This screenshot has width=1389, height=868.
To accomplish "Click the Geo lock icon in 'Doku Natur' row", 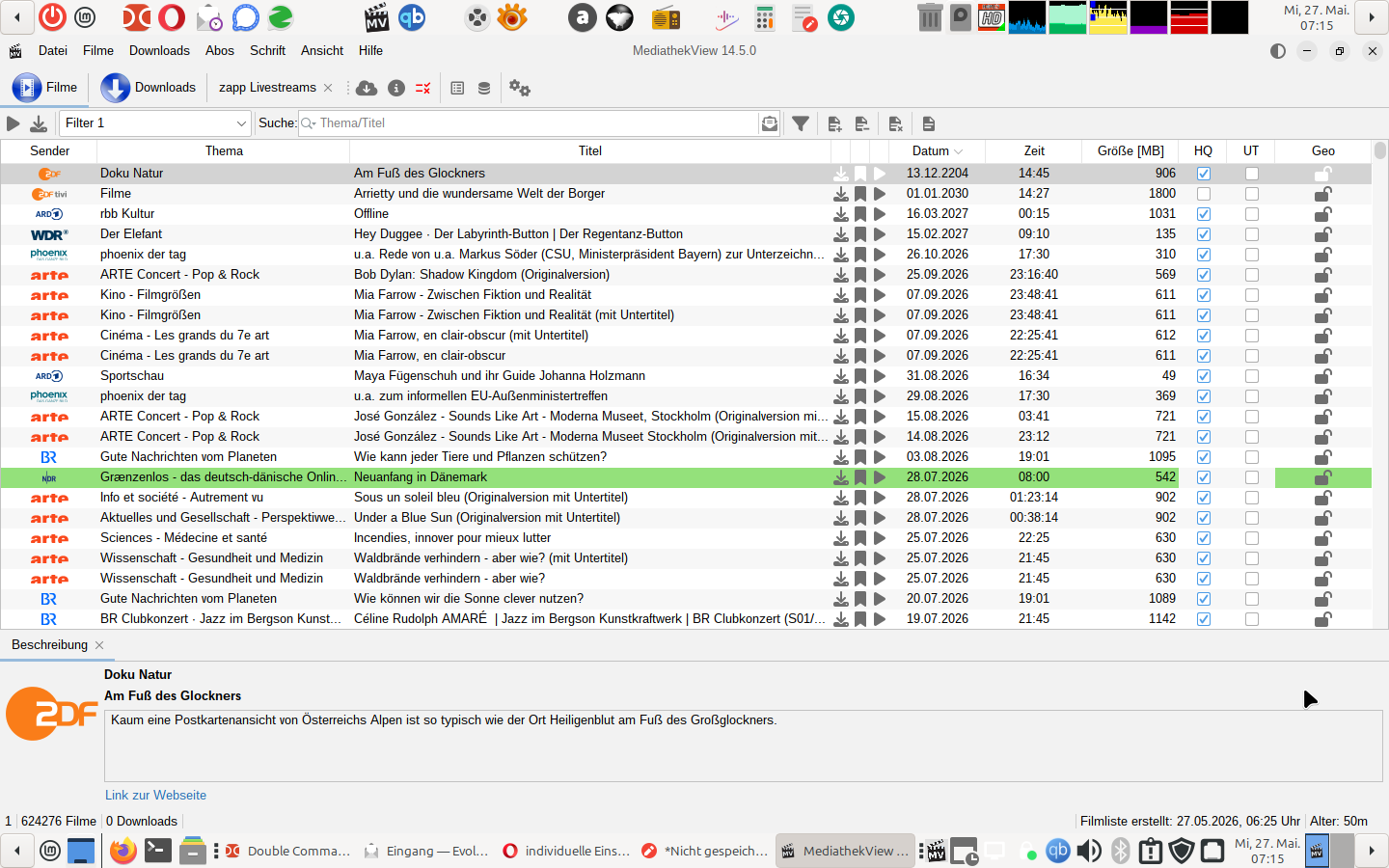I will (x=1323, y=174).
